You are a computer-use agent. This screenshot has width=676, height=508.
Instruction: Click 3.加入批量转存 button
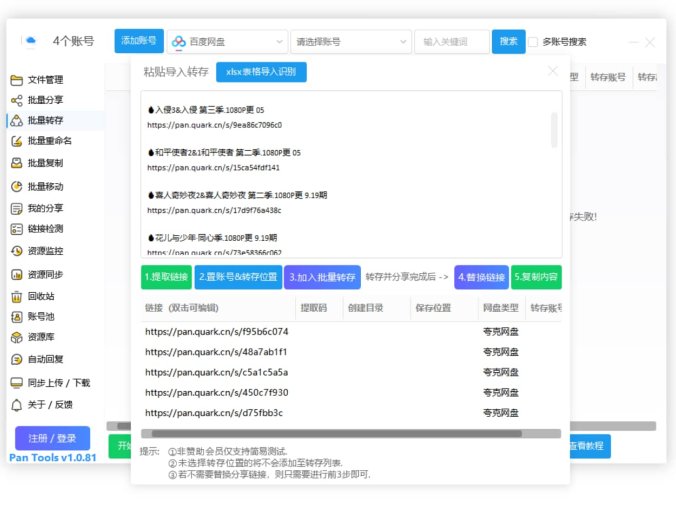coord(322,277)
